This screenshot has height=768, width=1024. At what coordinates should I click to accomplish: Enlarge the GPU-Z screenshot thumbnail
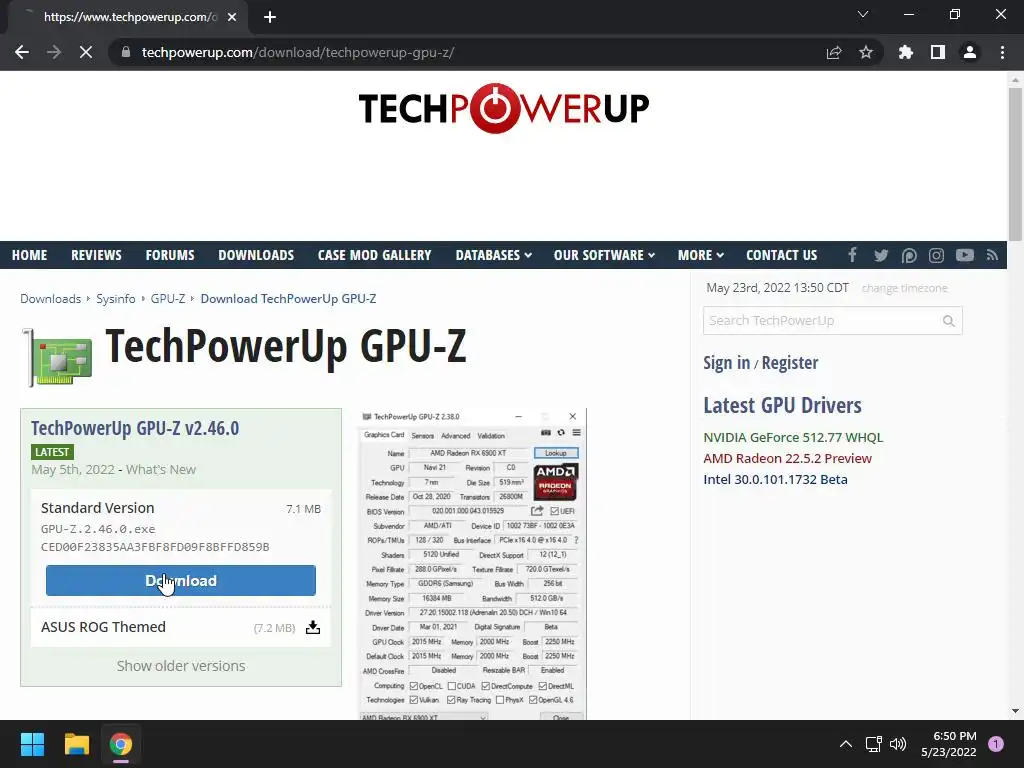(472, 565)
